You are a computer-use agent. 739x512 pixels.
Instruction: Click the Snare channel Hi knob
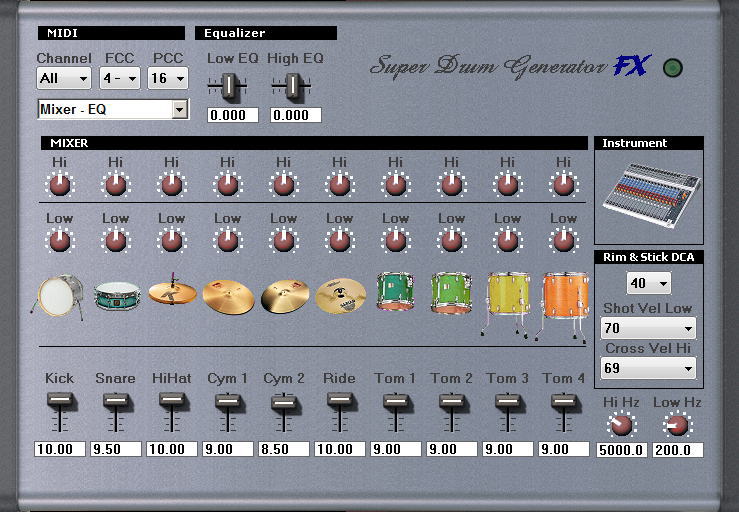tap(115, 184)
